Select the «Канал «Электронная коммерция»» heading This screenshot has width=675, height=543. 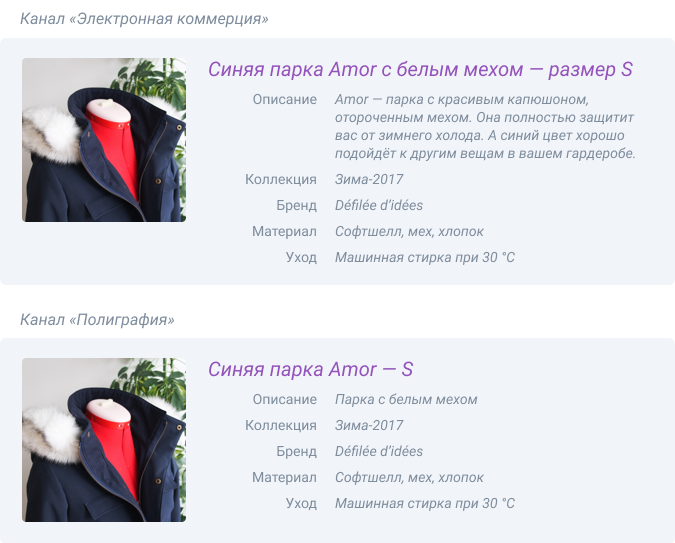(144, 19)
